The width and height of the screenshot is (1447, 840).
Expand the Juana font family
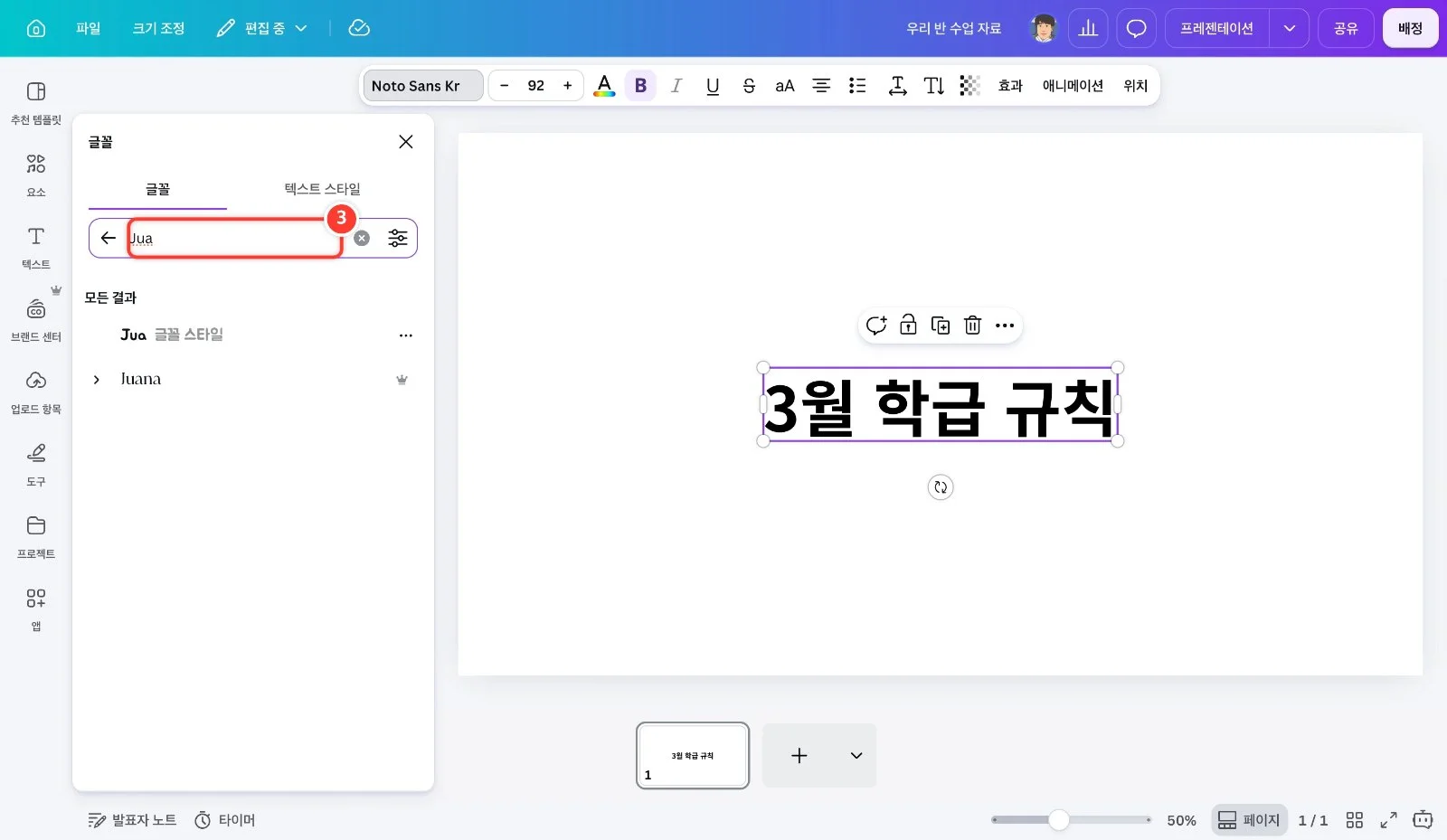pyautogui.click(x=97, y=380)
